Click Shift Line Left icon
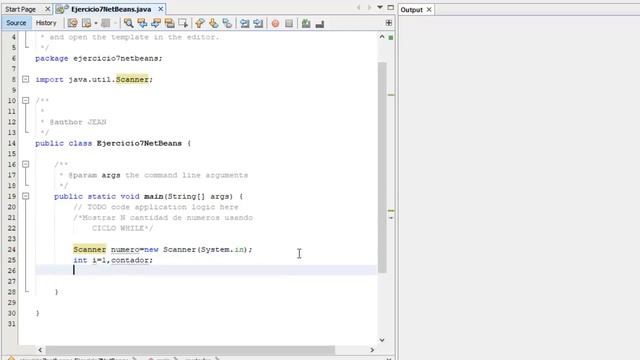Viewport: 640px width, 360px height. [x=244, y=23]
